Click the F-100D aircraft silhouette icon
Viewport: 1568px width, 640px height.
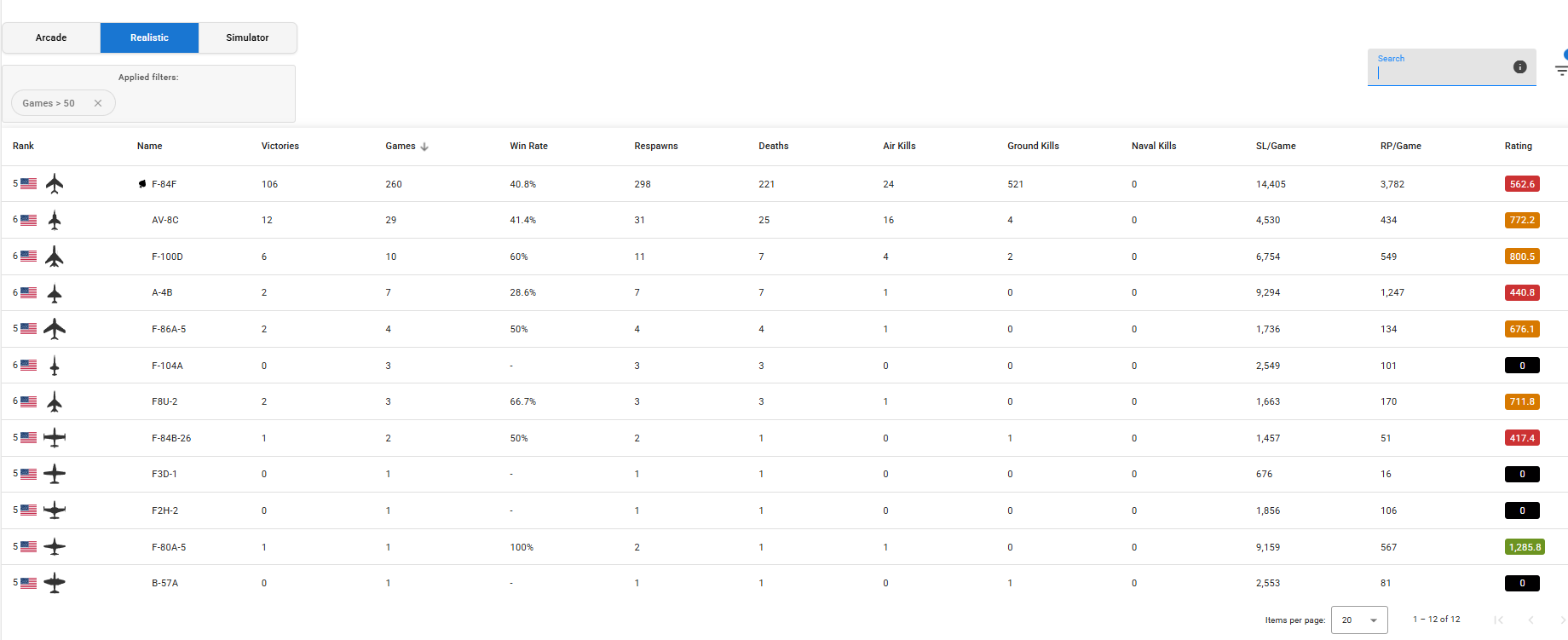(x=55, y=257)
